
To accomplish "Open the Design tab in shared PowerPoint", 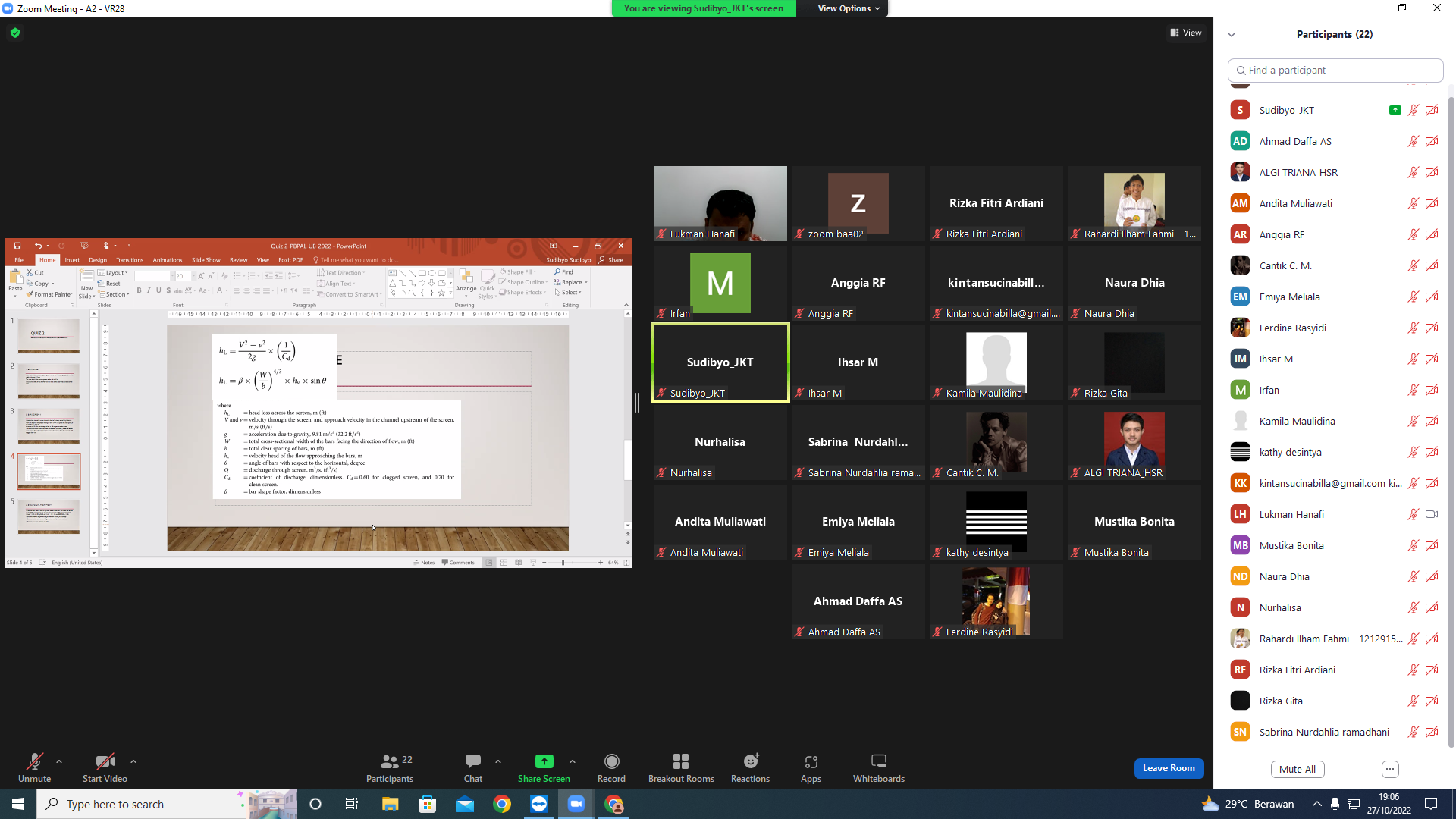I will pyautogui.click(x=98, y=260).
